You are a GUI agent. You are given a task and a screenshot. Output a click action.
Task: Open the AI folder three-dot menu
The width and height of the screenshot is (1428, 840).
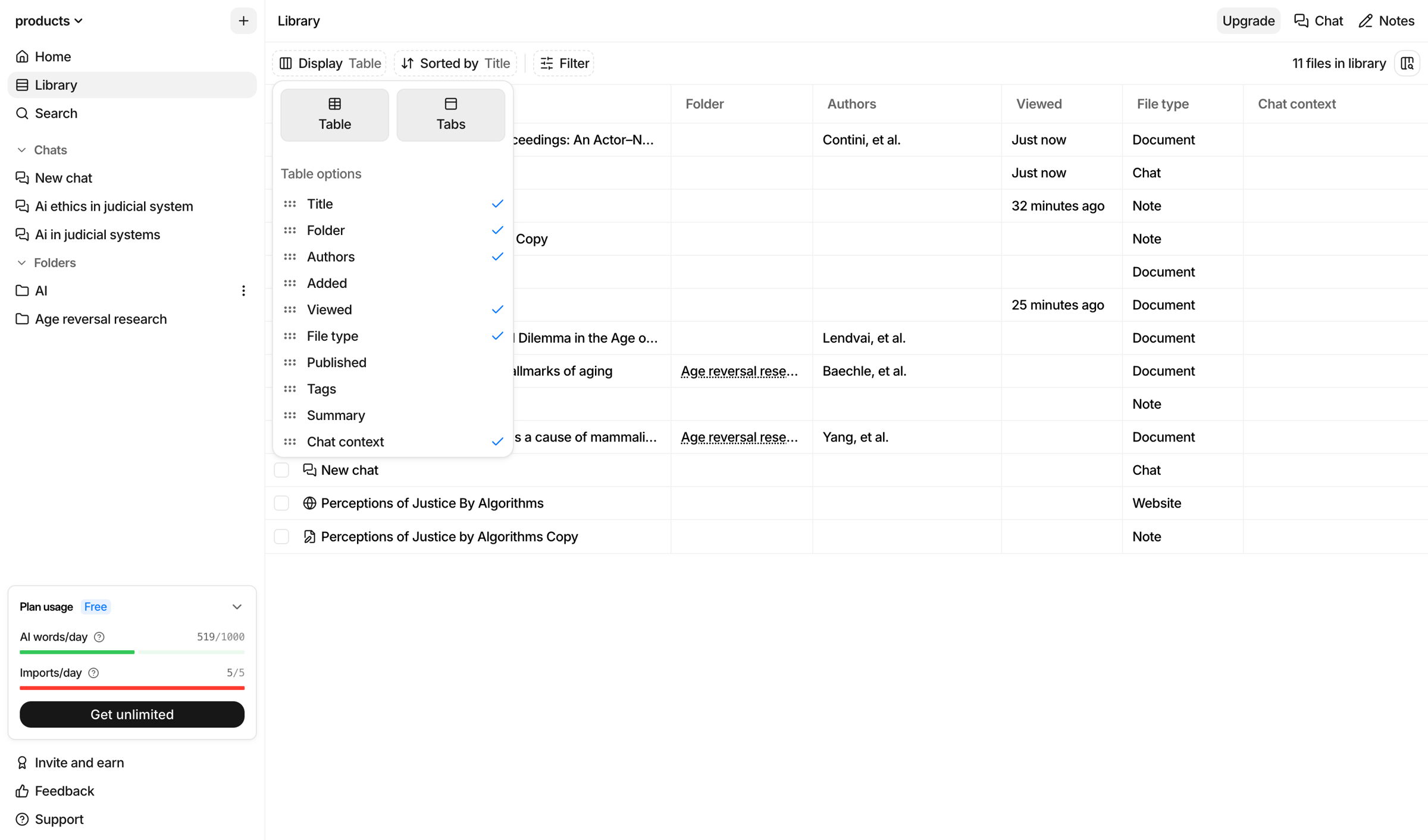click(243, 291)
